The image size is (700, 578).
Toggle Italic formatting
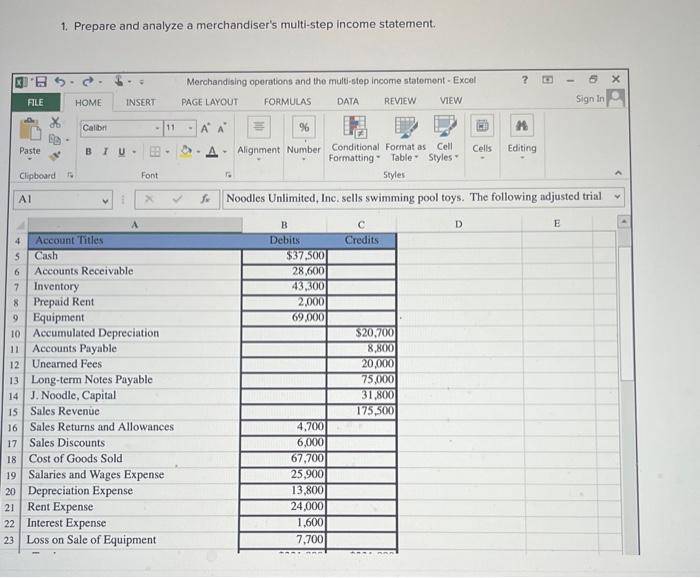click(105, 152)
